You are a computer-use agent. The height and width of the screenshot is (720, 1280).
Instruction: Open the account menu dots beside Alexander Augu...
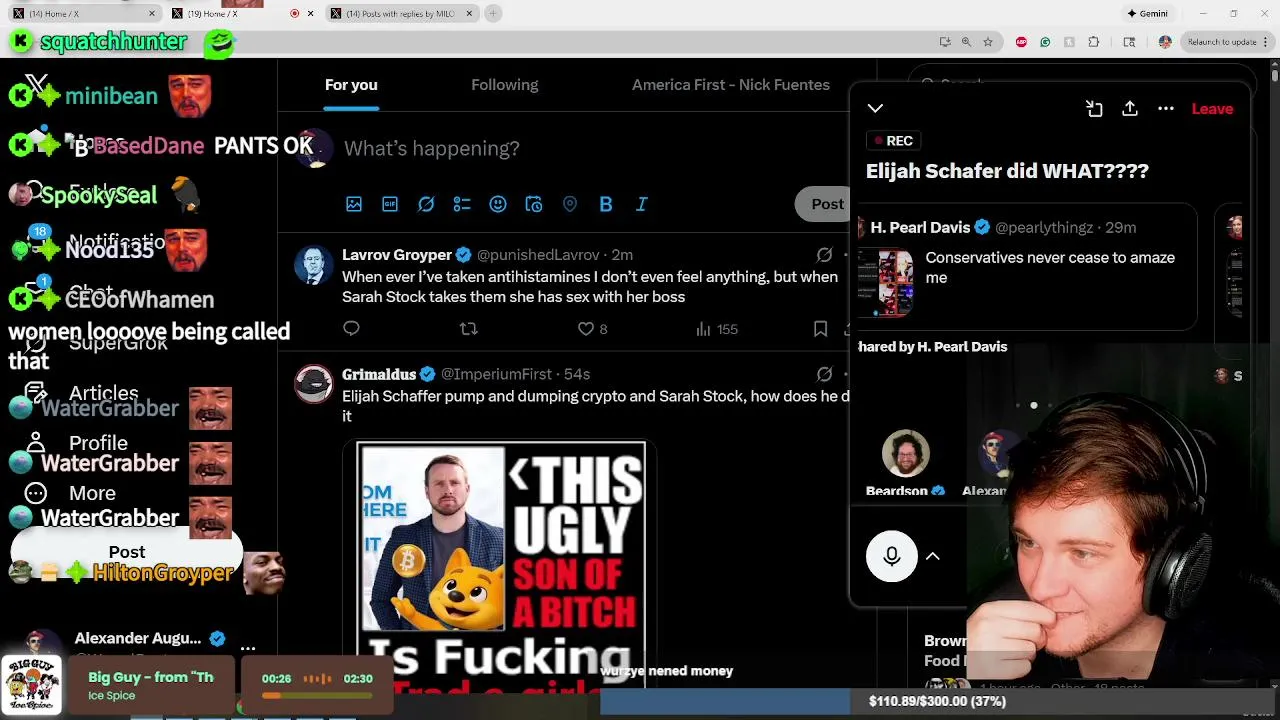(x=248, y=647)
